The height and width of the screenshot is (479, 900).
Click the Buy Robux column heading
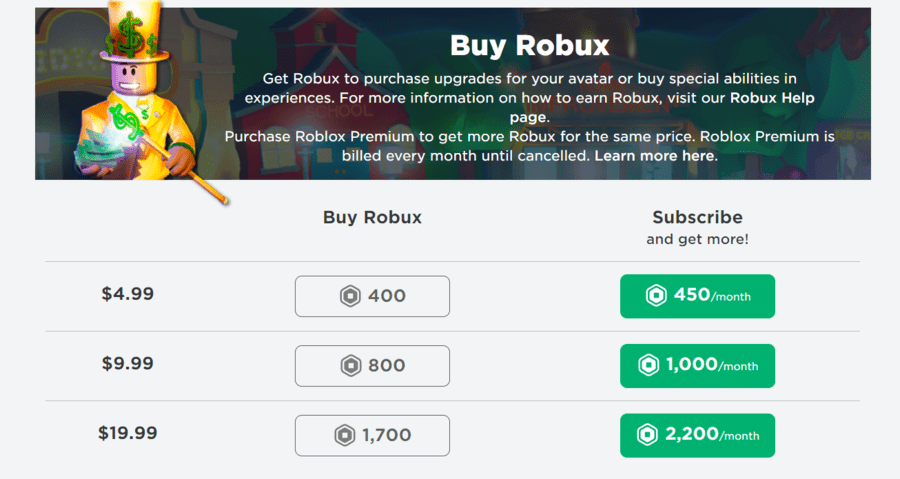[x=373, y=217]
